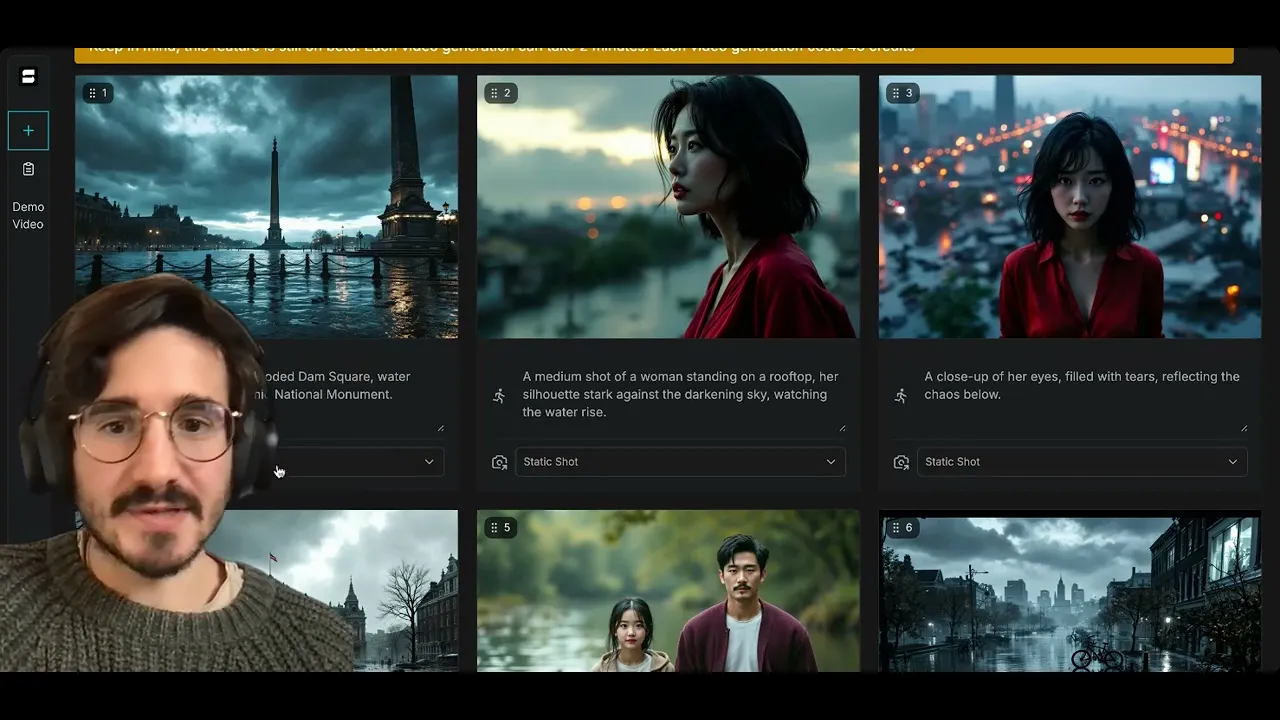The height and width of the screenshot is (720, 1280).
Task: Grab the drag handle on scene 5
Action: click(x=493, y=527)
